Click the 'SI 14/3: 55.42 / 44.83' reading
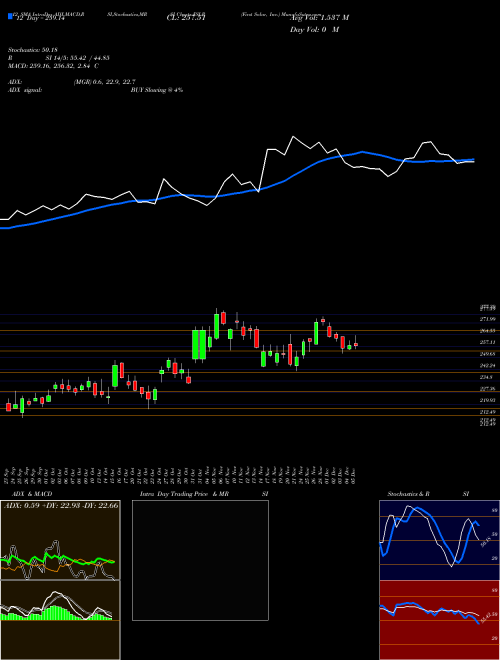The height and width of the screenshot is (660, 500). pyautogui.click(x=75, y=58)
